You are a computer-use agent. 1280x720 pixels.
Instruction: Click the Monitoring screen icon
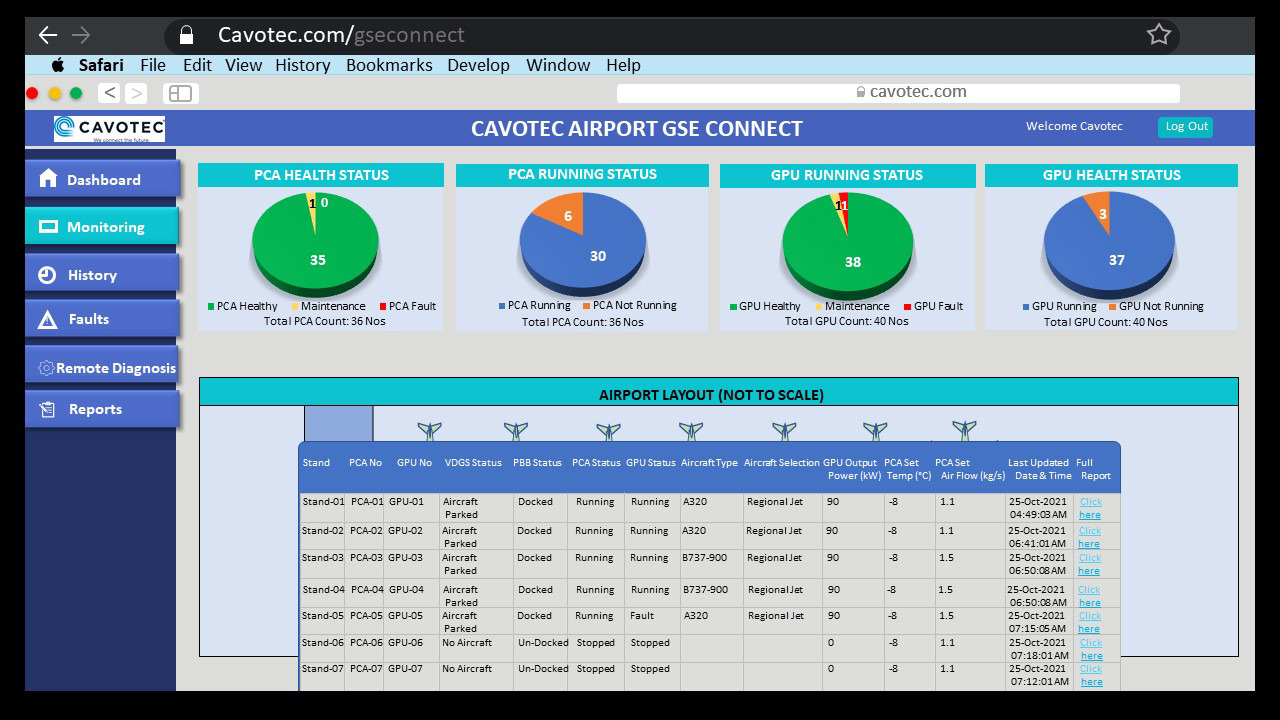(x=48, y=227)
